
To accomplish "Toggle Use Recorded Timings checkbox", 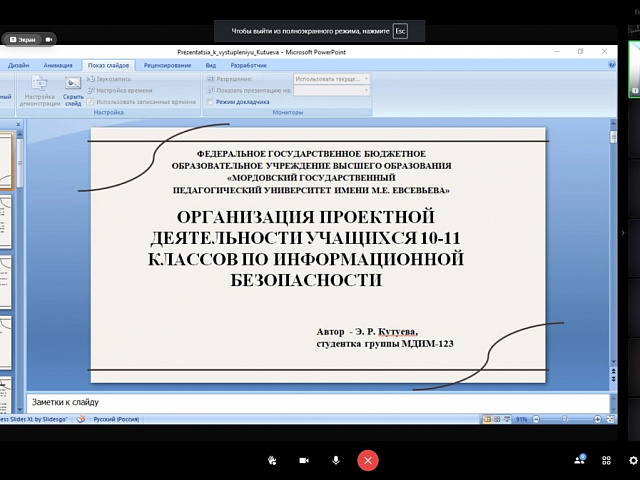I will point(90,102).
